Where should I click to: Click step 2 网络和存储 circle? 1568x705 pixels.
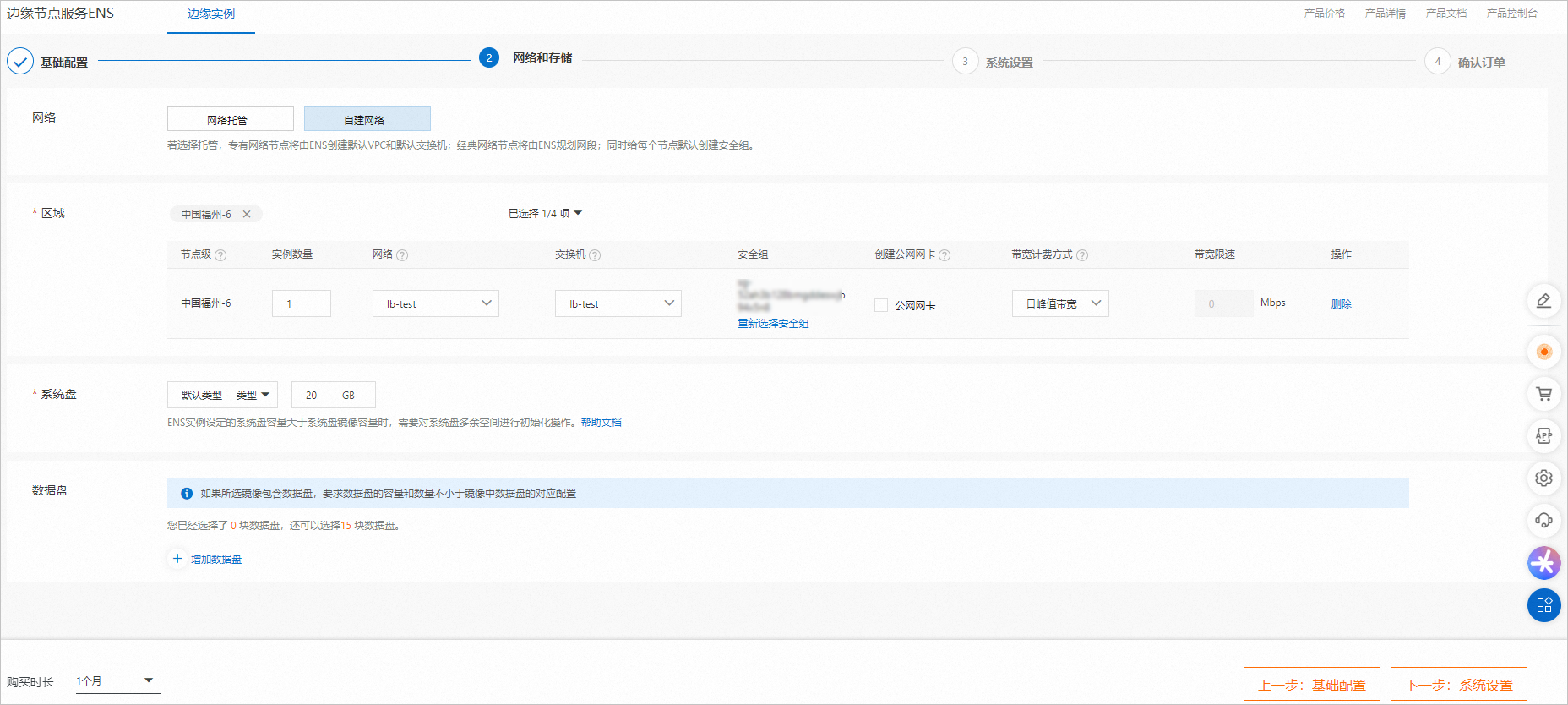click(489, 57)
